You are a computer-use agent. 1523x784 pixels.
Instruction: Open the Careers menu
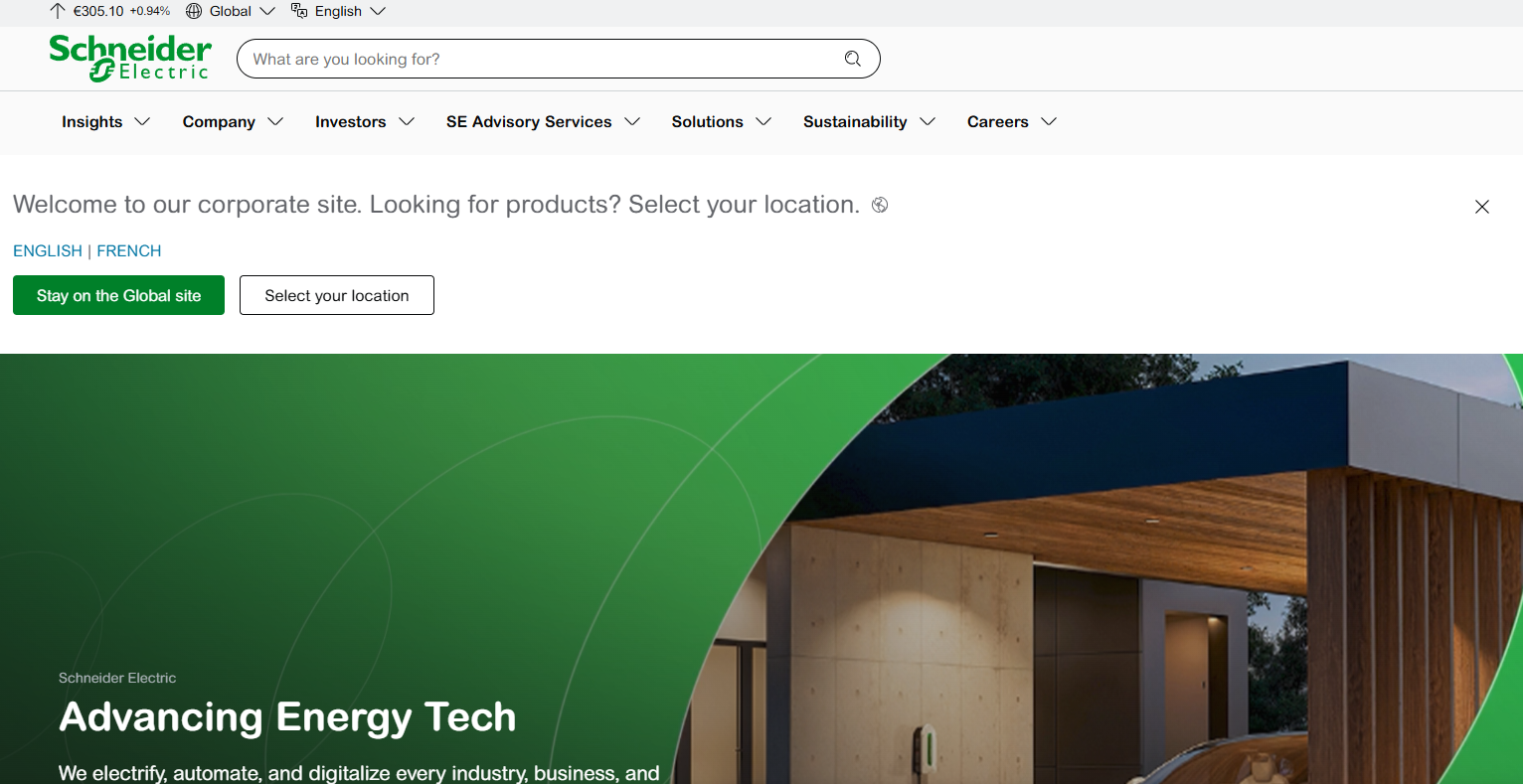point(998,122)
